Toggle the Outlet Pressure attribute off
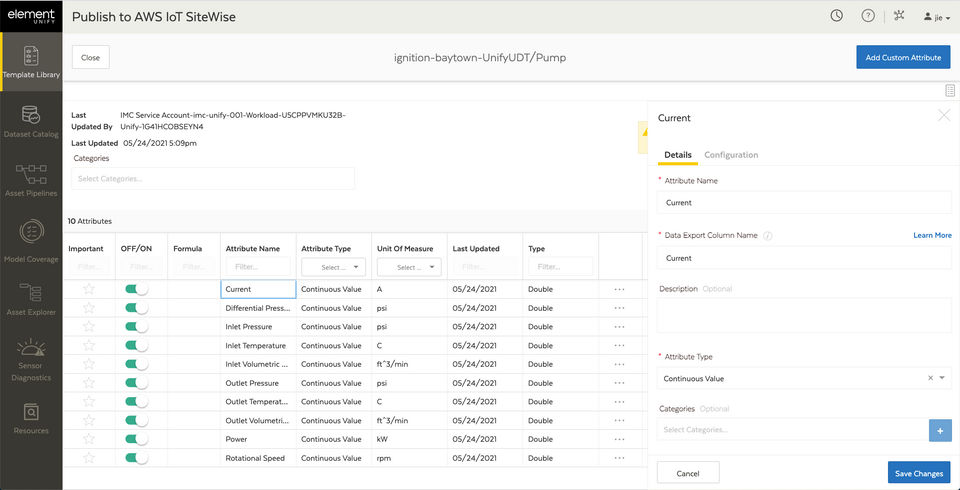The image size is (960, 490). click(x=137, y=383)
